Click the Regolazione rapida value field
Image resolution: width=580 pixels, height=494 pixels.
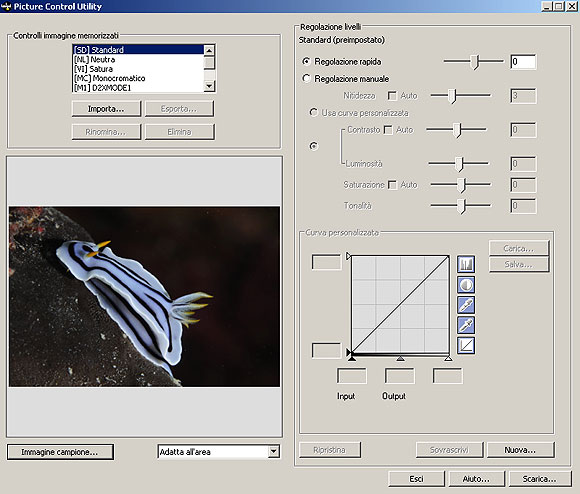[523, 62]
